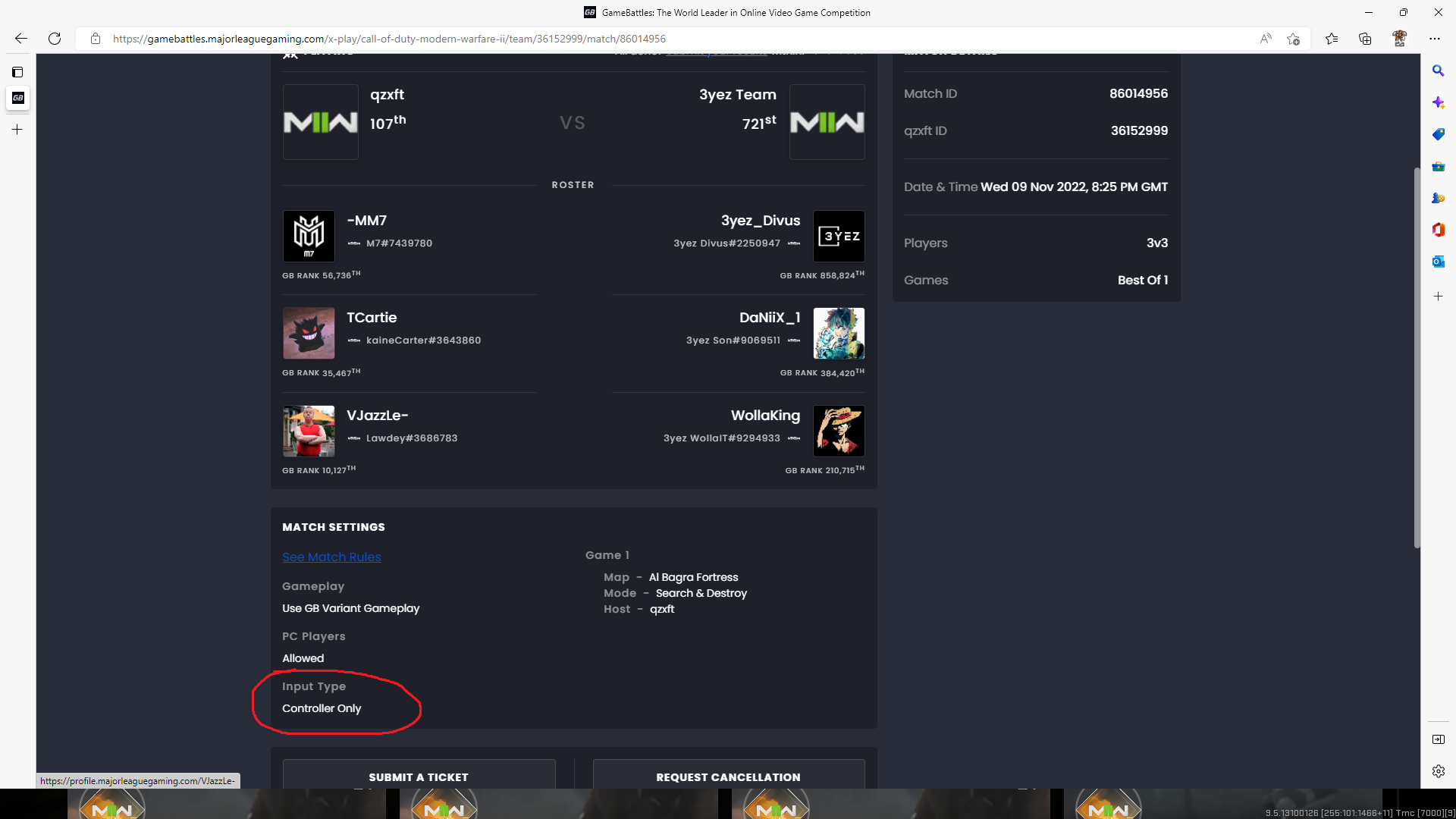Open the 3yez Team name link
The height and width of the screenshot is (819, 1456).
[737, 95]
